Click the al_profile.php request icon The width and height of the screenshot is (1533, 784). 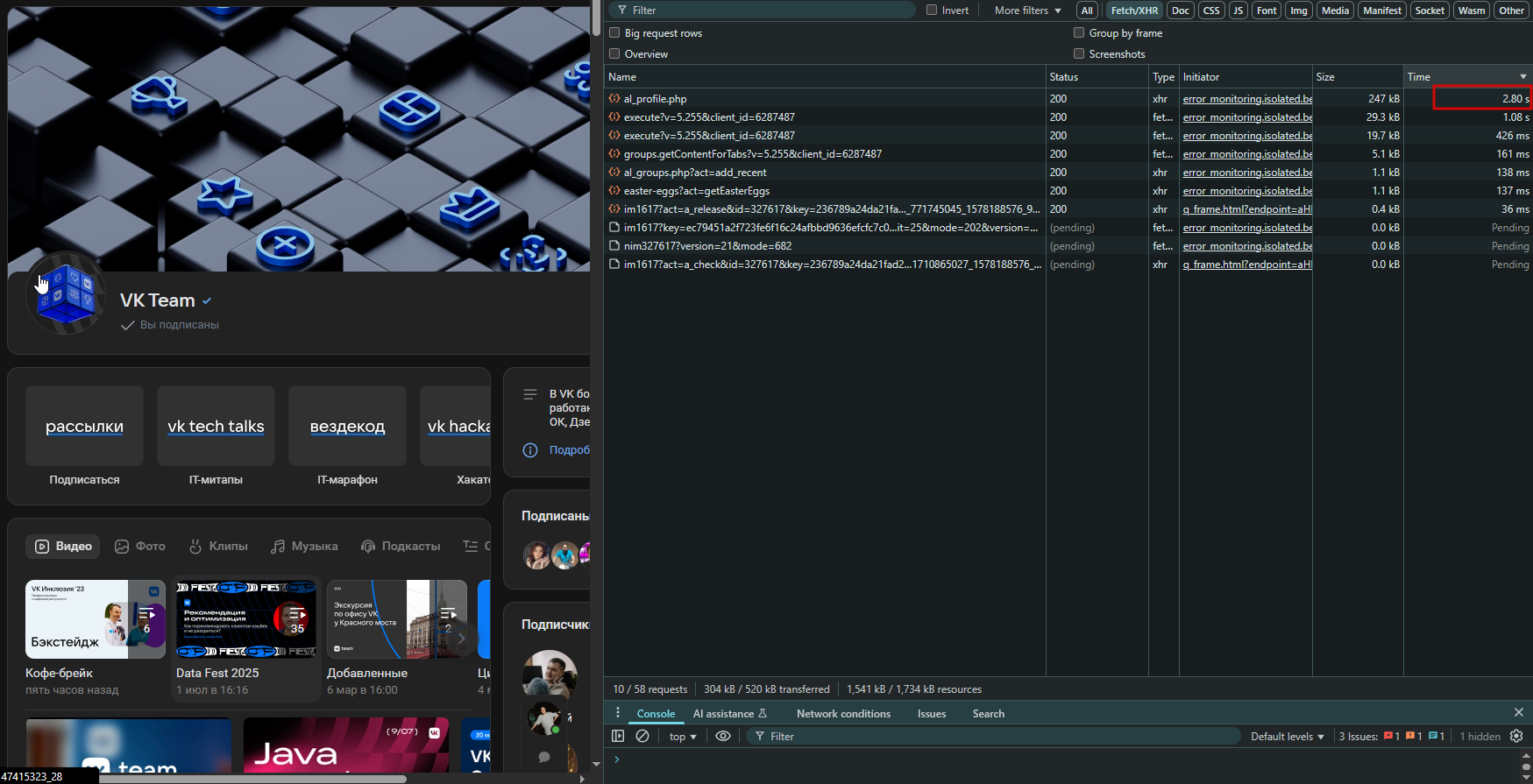614,99
